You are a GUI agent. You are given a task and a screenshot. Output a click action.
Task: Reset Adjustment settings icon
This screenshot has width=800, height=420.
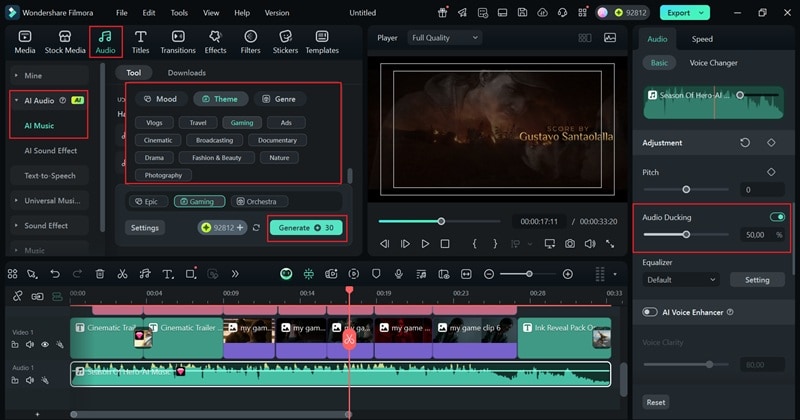click(745, 143)
